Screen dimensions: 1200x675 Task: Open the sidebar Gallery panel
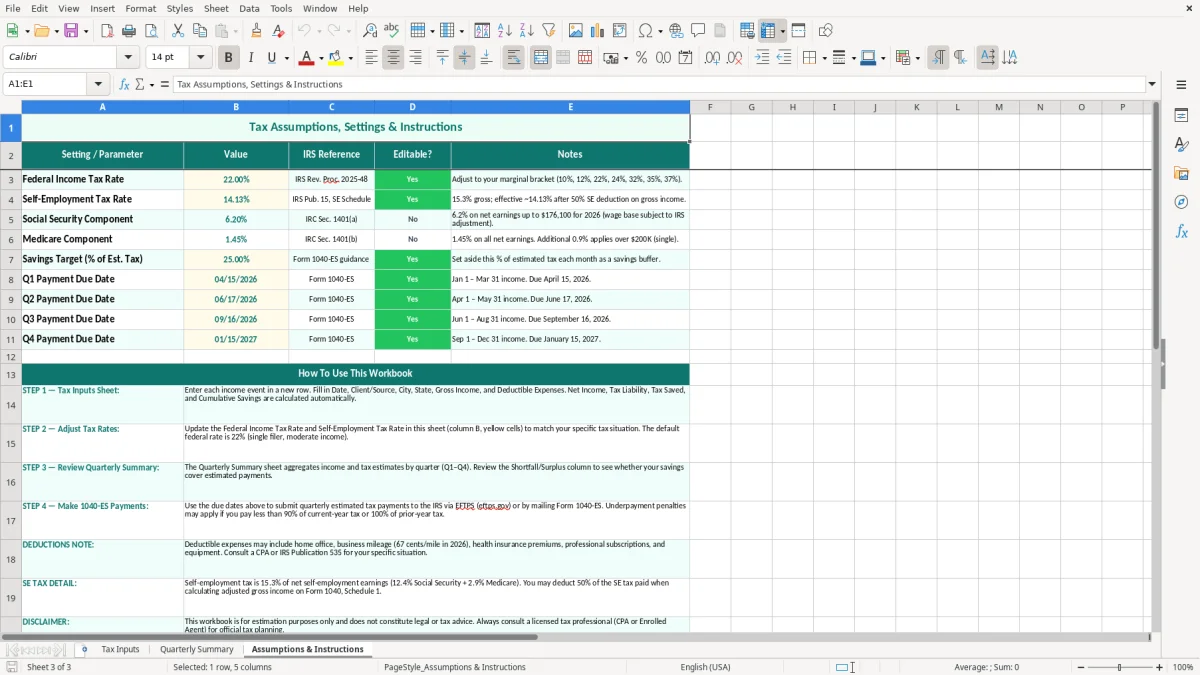coord(1181,173)
